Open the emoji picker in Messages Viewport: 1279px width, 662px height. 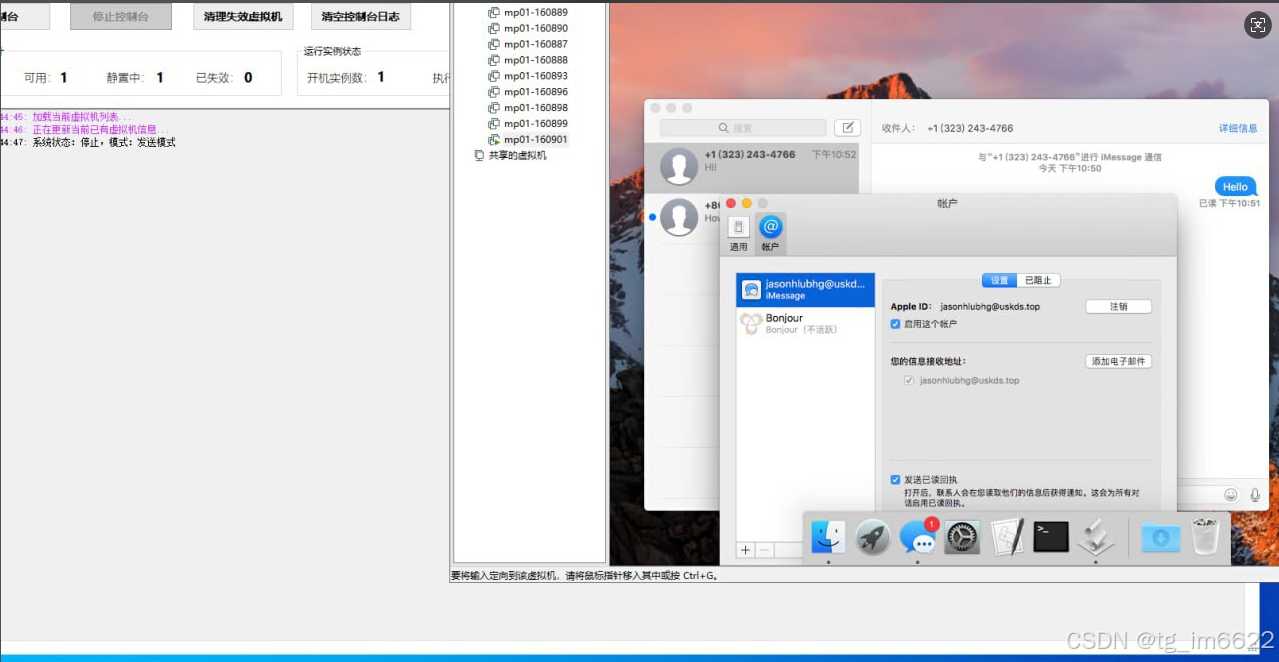(x=1231, y=494)
